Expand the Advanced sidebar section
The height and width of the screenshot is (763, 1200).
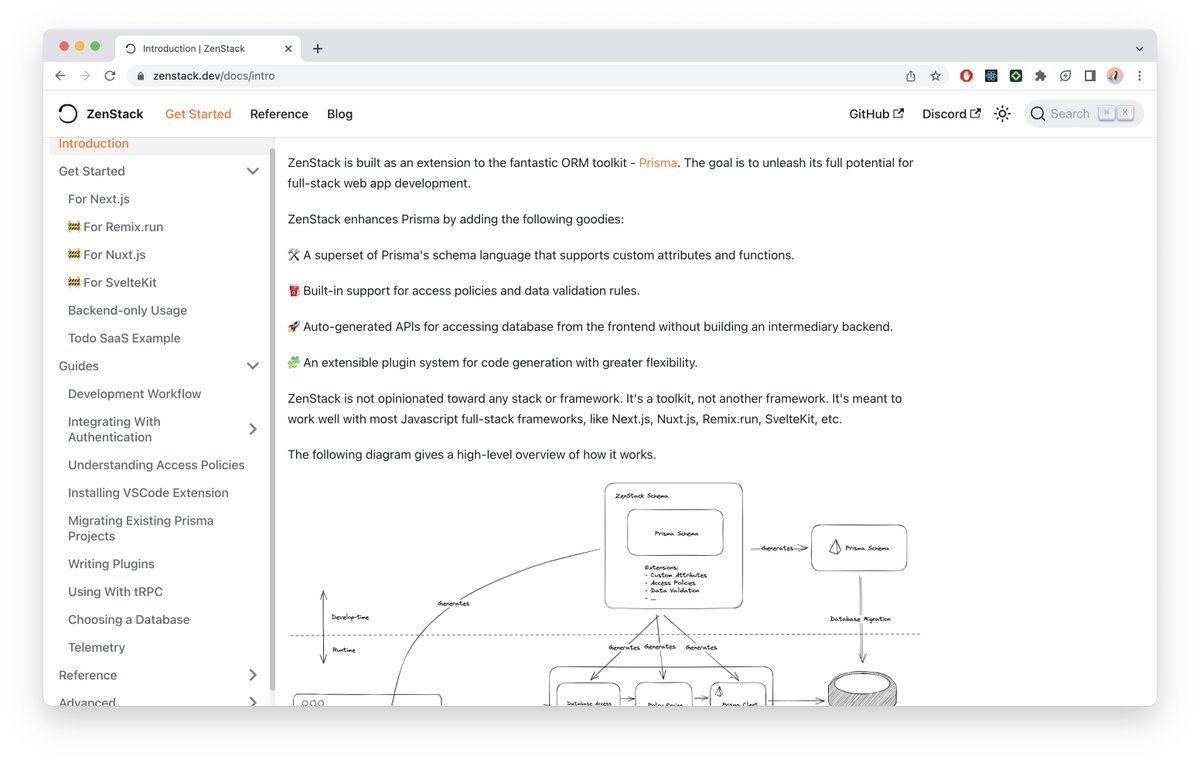pos(253,702)
